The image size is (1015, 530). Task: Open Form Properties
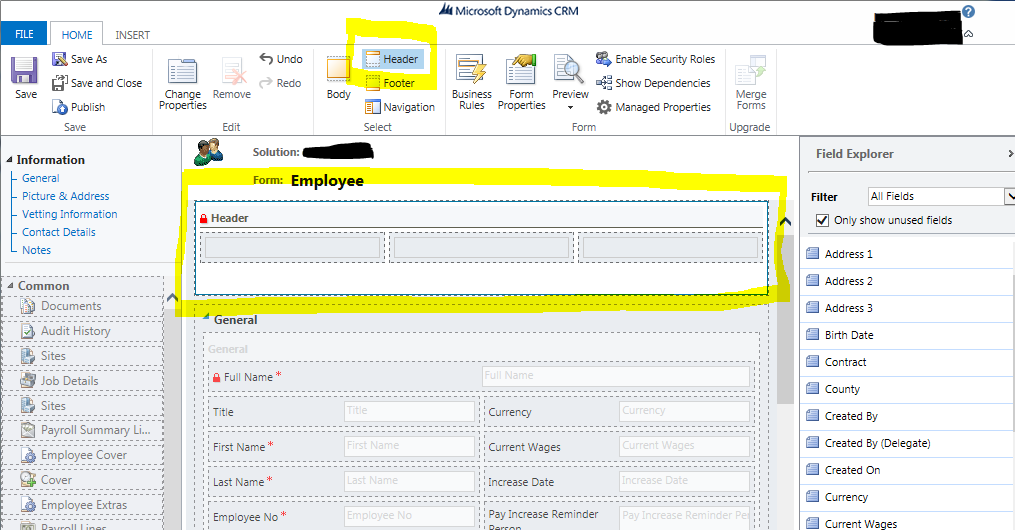[522, 83]
